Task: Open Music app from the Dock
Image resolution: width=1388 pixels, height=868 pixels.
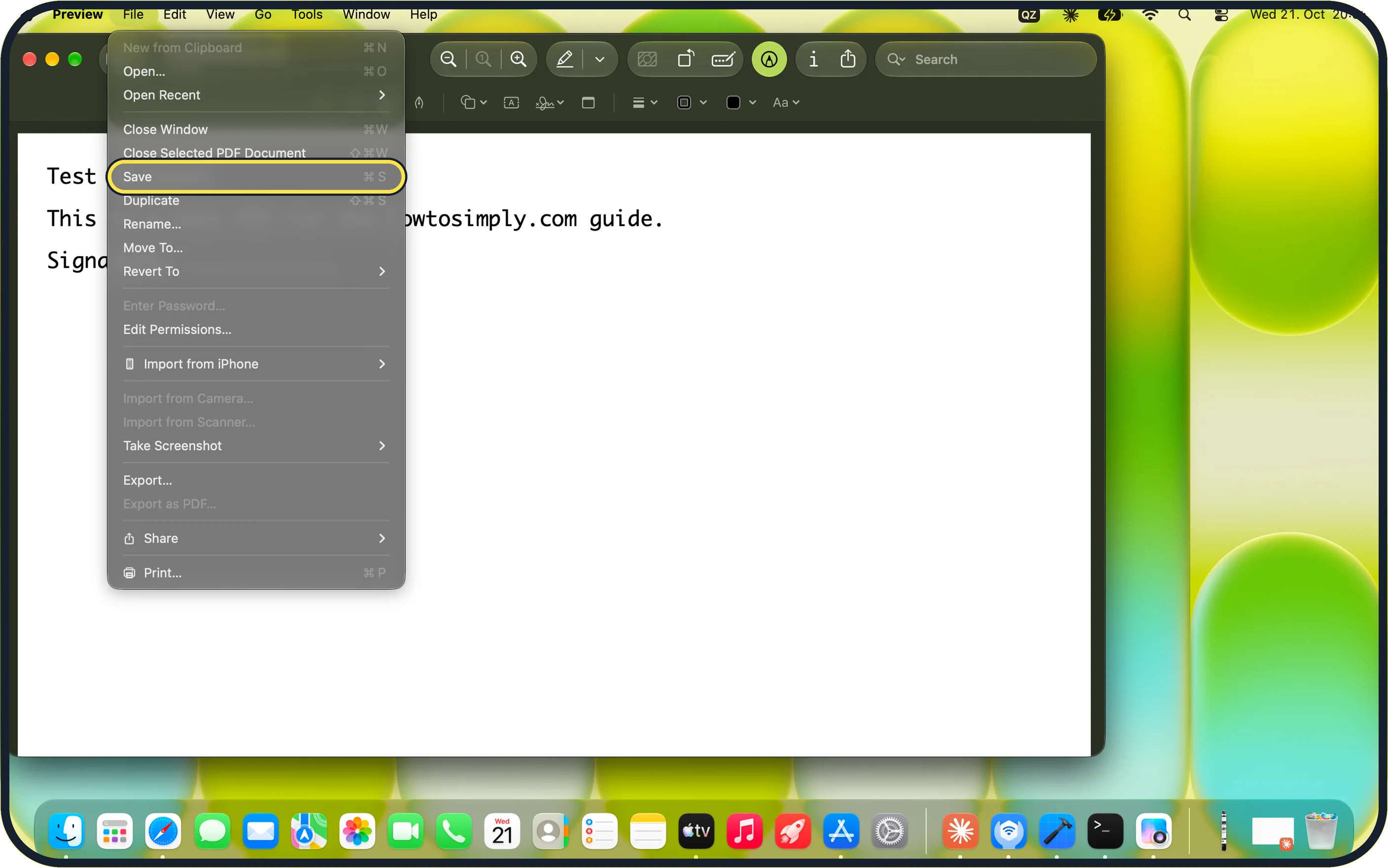Action: coord(744,831)
